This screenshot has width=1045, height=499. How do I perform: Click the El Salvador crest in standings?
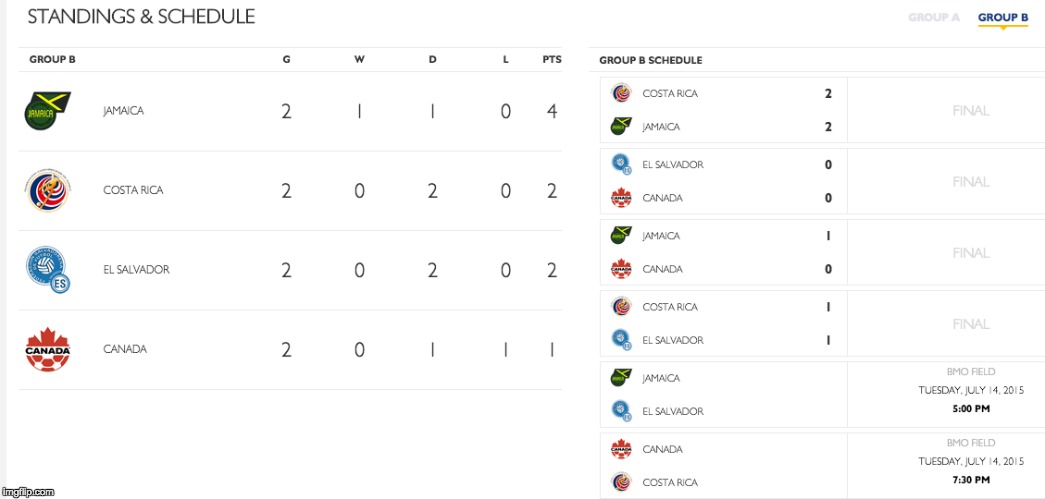48,269
